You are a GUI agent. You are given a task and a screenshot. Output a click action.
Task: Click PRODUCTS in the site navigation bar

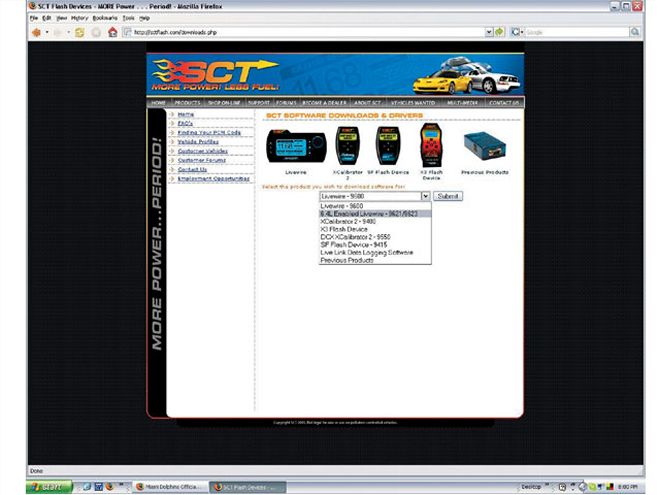coord(187,103)
